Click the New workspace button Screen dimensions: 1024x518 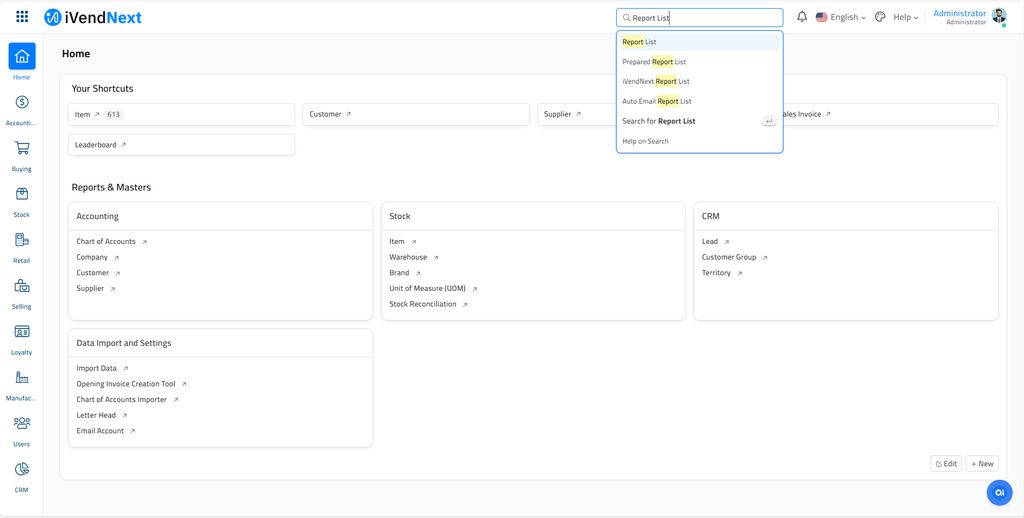coord(982,464)
